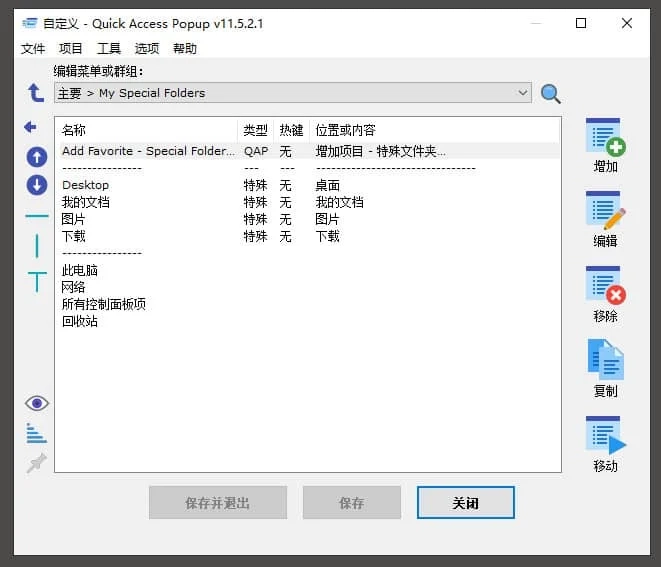
Task: Toggle the pin icon at bottom left
Action: 37,463
